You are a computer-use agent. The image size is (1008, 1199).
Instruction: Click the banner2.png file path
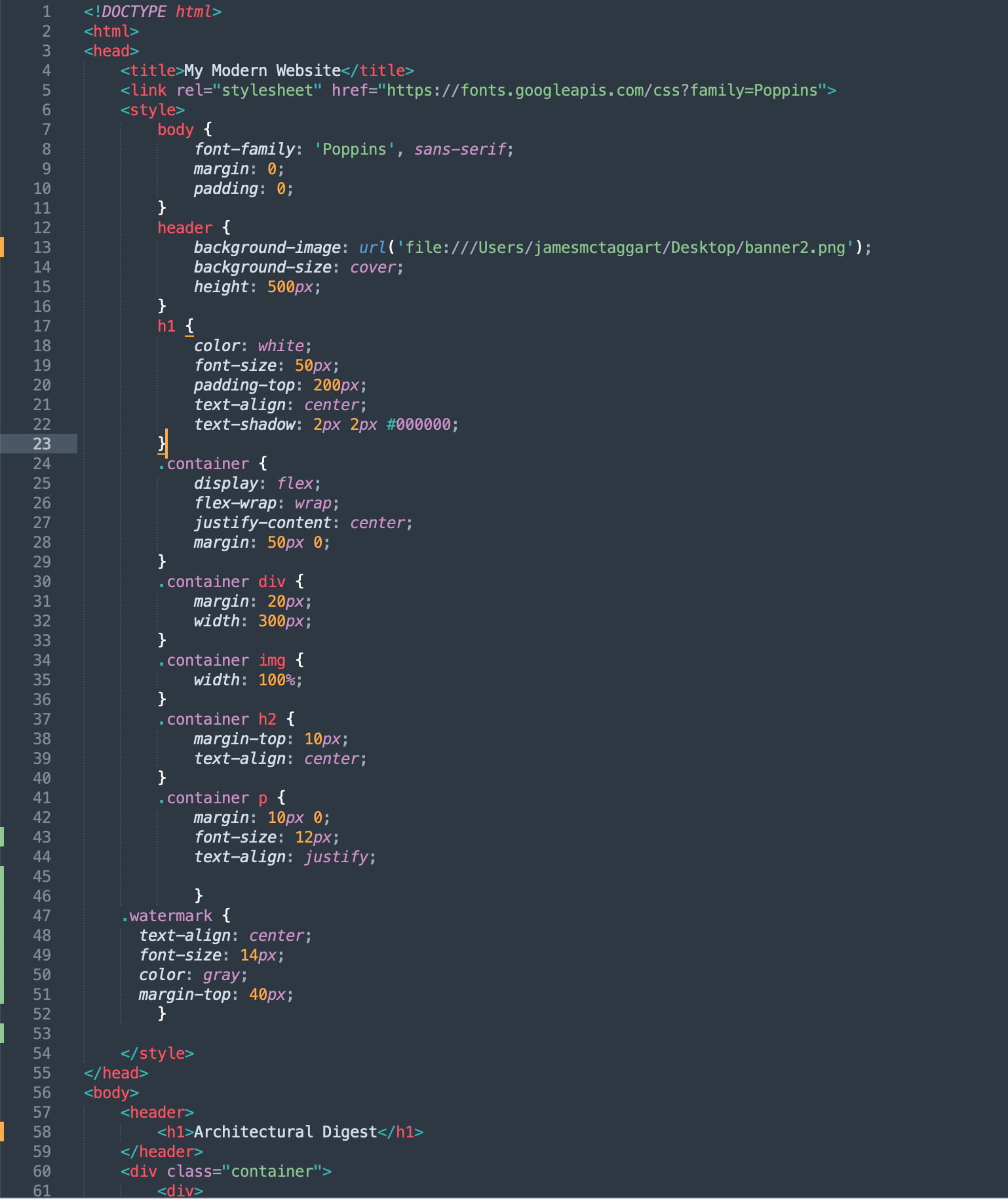(626, 247)
